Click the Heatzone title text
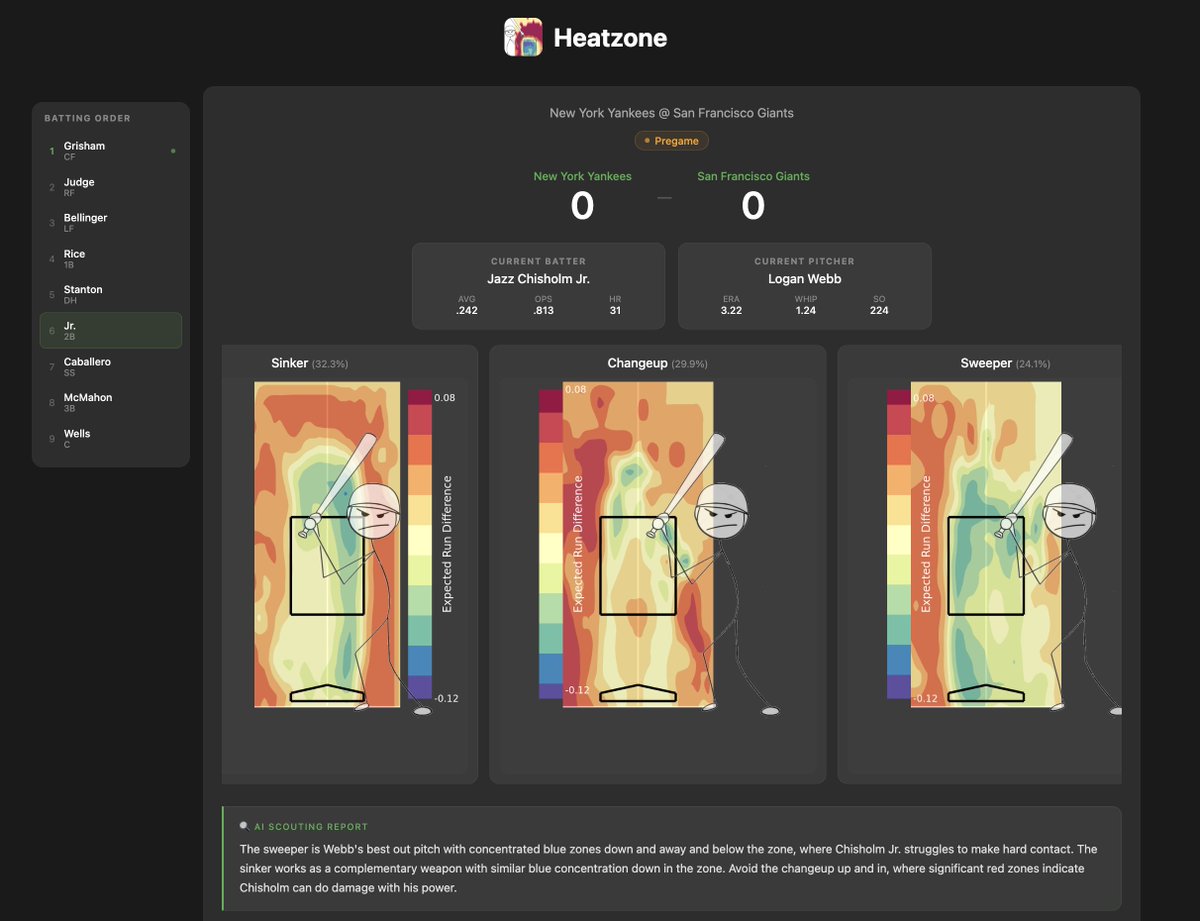1200x921 pixels. [610, 38]
